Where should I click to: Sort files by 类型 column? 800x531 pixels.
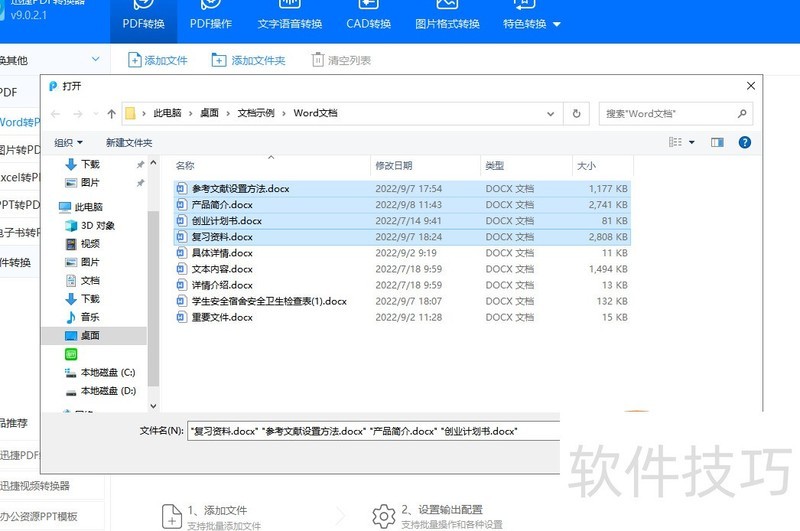[x=526, y=165]
